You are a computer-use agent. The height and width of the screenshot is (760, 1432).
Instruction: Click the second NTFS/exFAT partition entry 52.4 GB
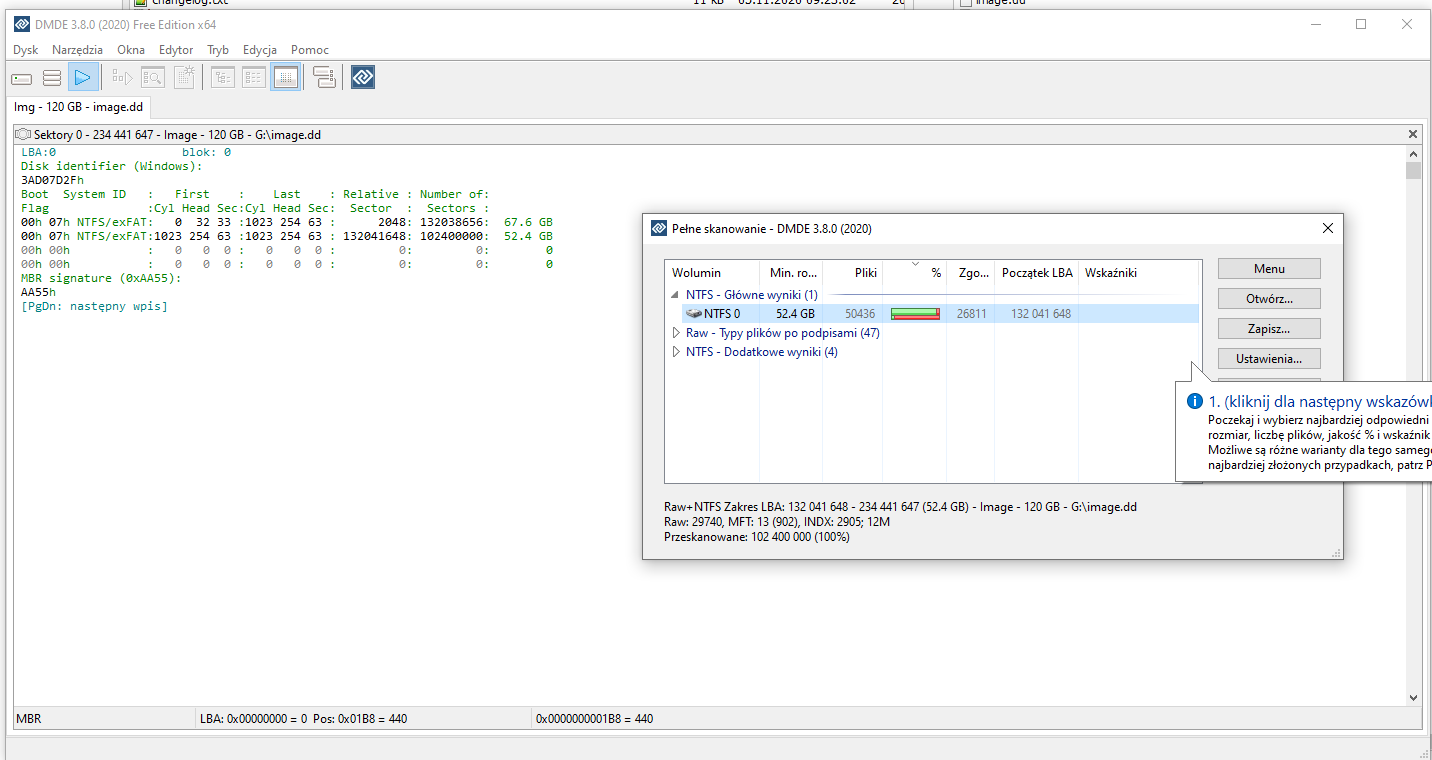coord(287,236)
